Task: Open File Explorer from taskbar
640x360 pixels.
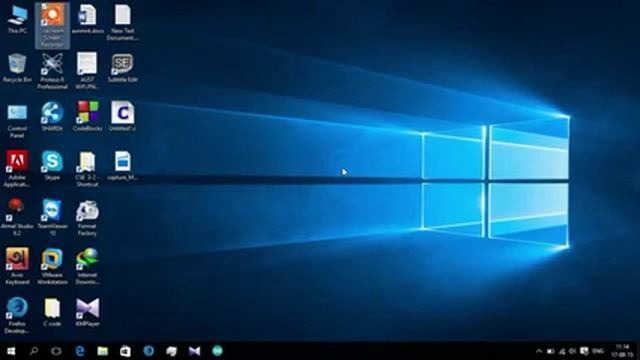Action: (x=102, y=351)
